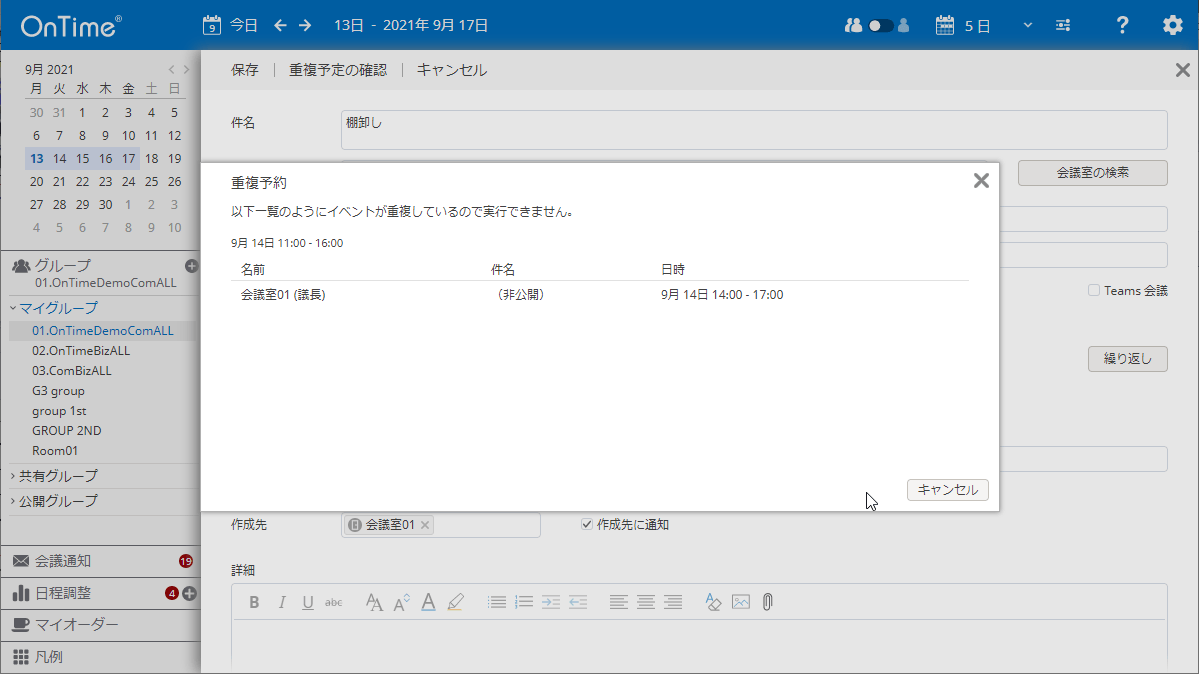Click the help question mark icon
Image resolution: width=1200 pixels, height=675 pixels.
pyautogui.click(x=1121, y=25)
